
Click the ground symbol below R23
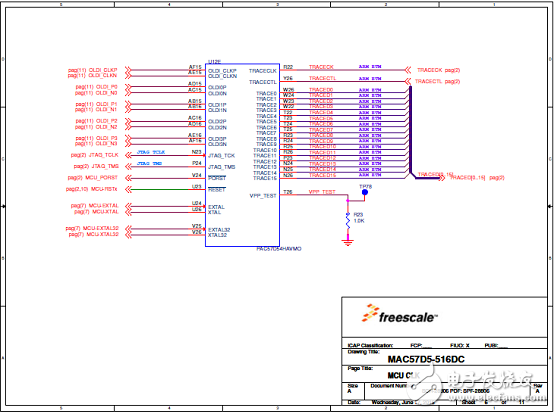[348, 242]
